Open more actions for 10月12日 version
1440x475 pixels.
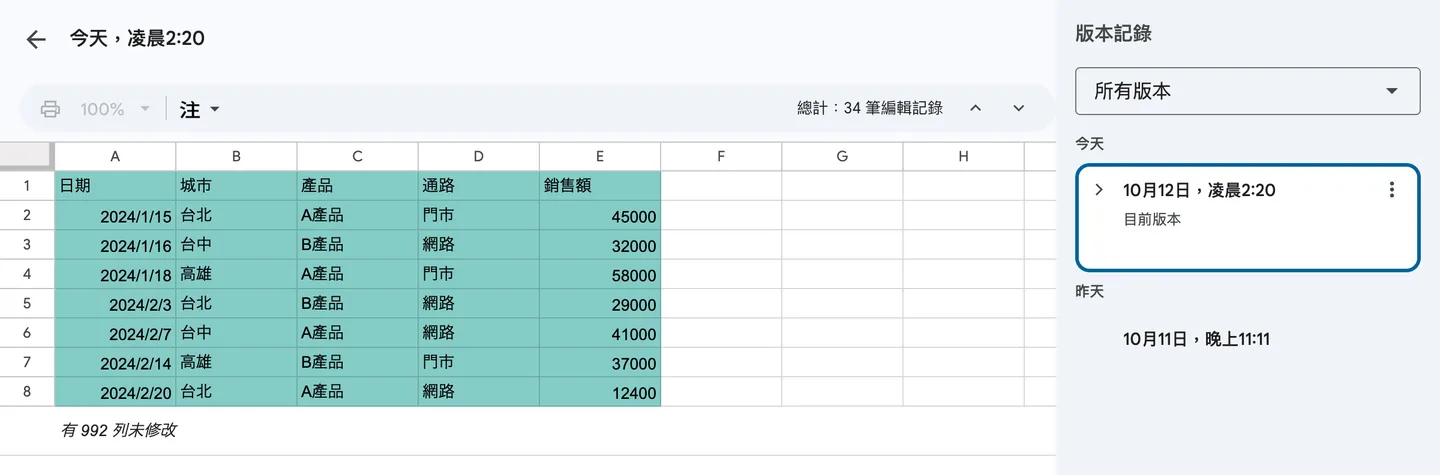(1392, 190)
